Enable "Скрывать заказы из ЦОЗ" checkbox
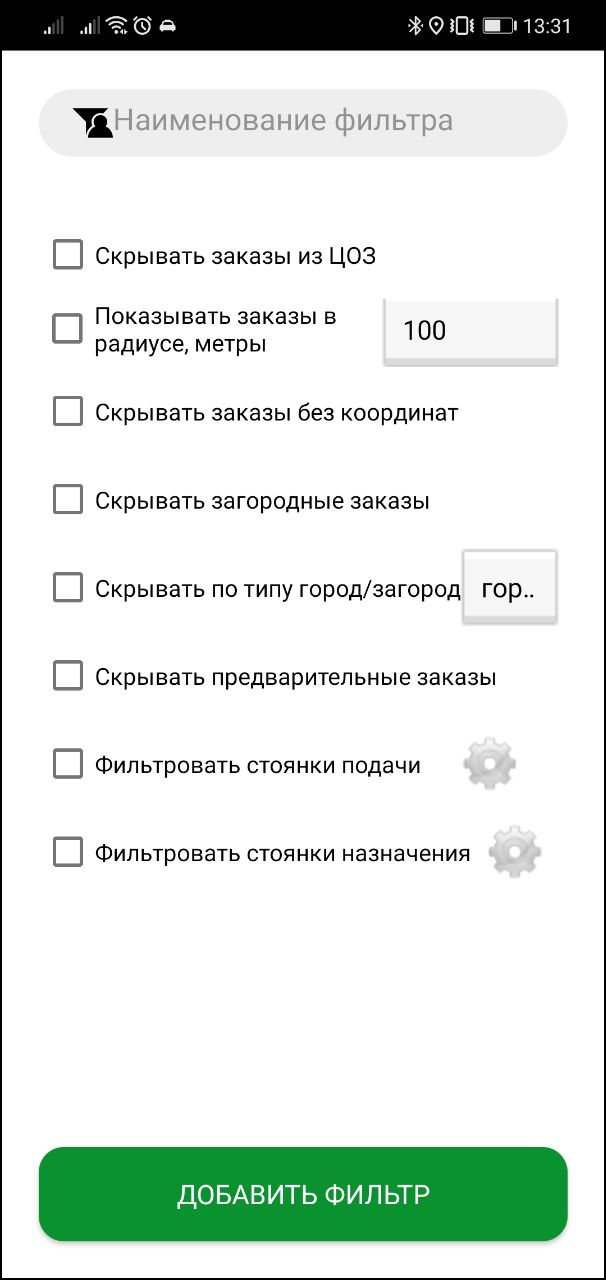 tap(68, 255)
